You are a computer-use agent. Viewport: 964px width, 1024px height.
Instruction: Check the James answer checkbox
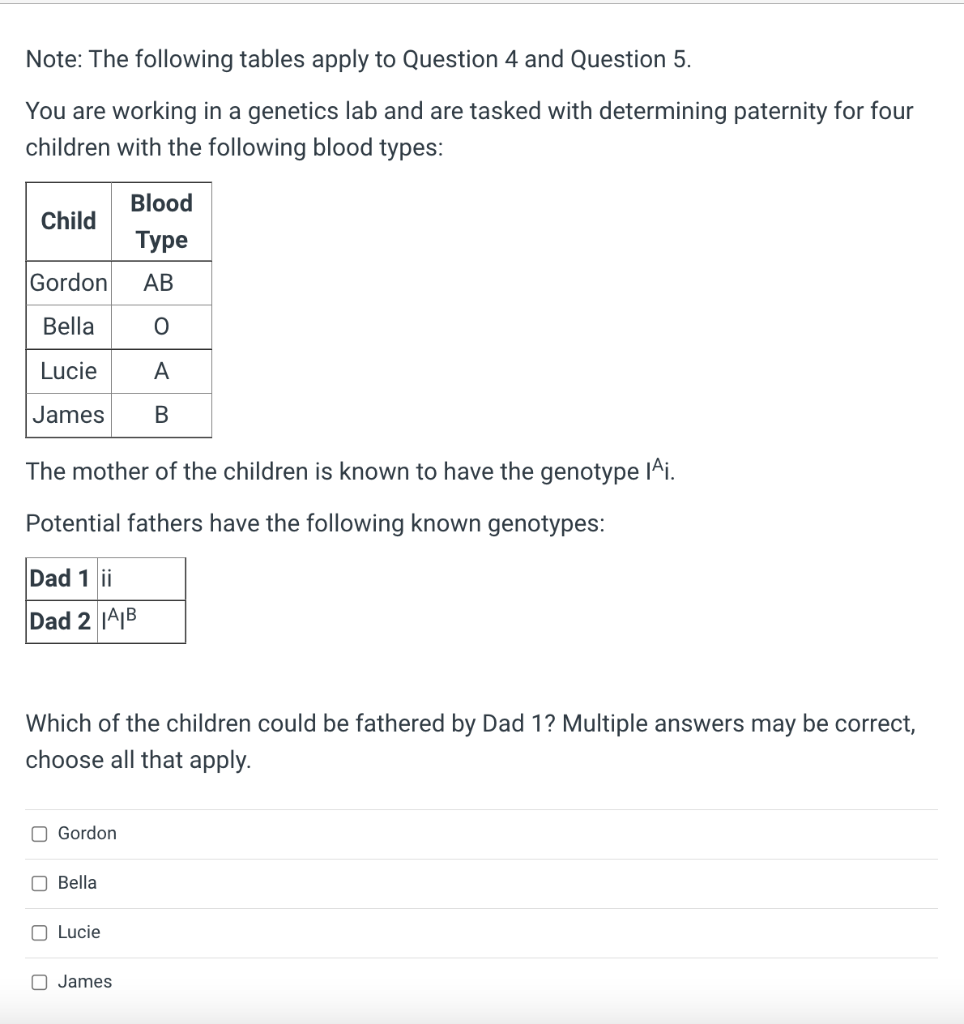37,981
